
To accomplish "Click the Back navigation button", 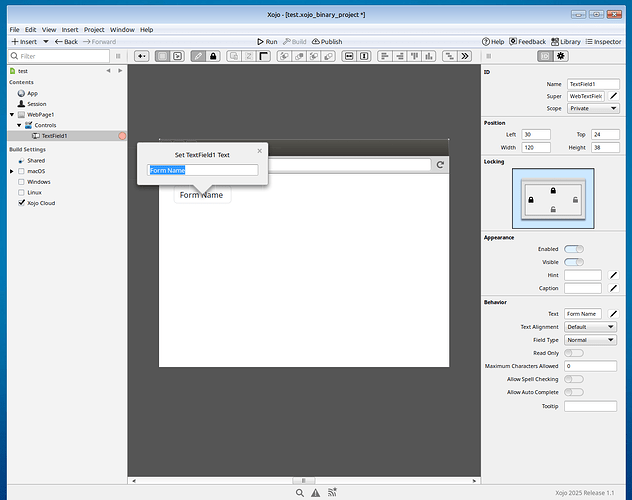I will coord(67,41).
